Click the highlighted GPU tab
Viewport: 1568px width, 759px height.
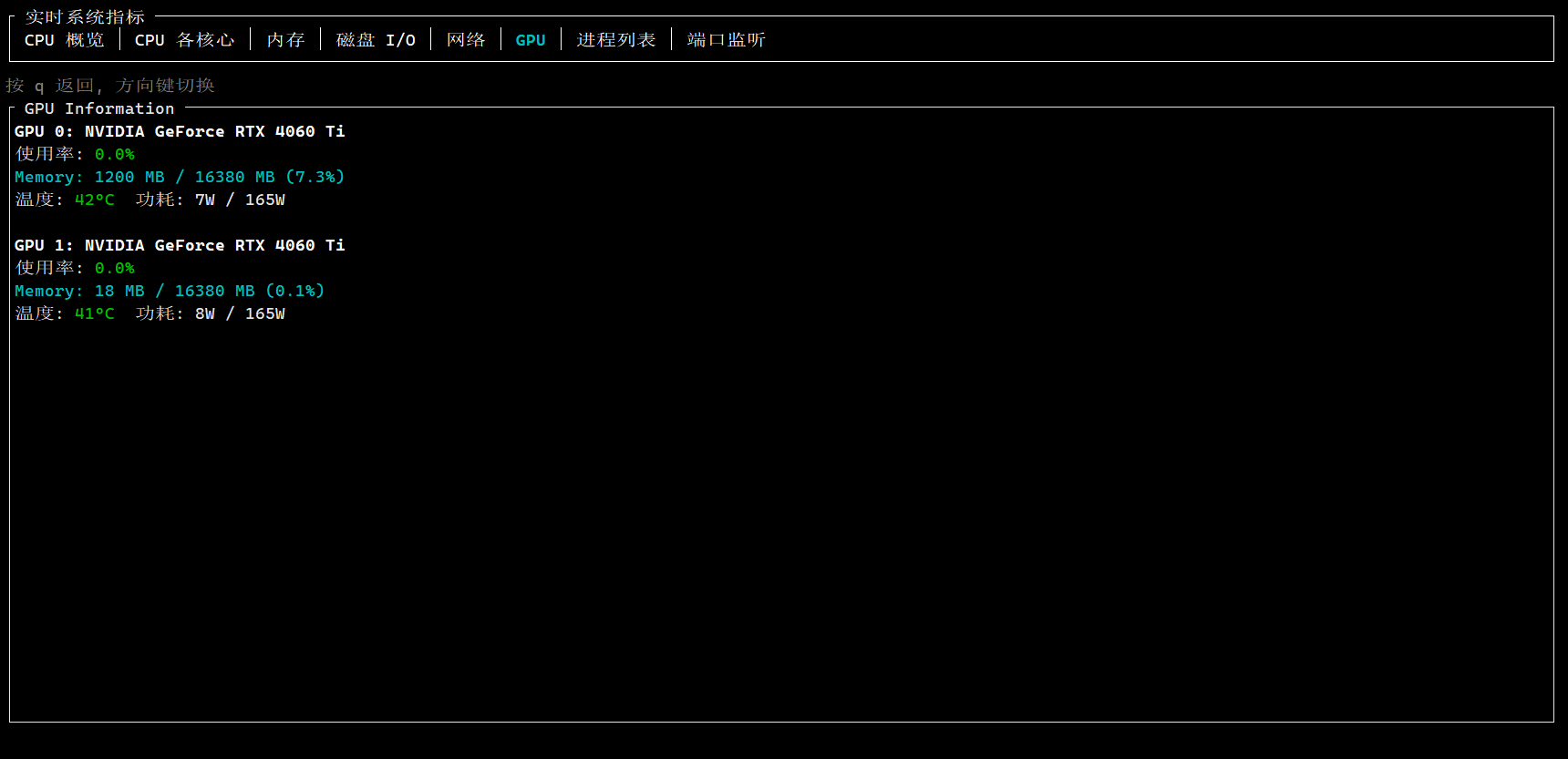[531, 40]
